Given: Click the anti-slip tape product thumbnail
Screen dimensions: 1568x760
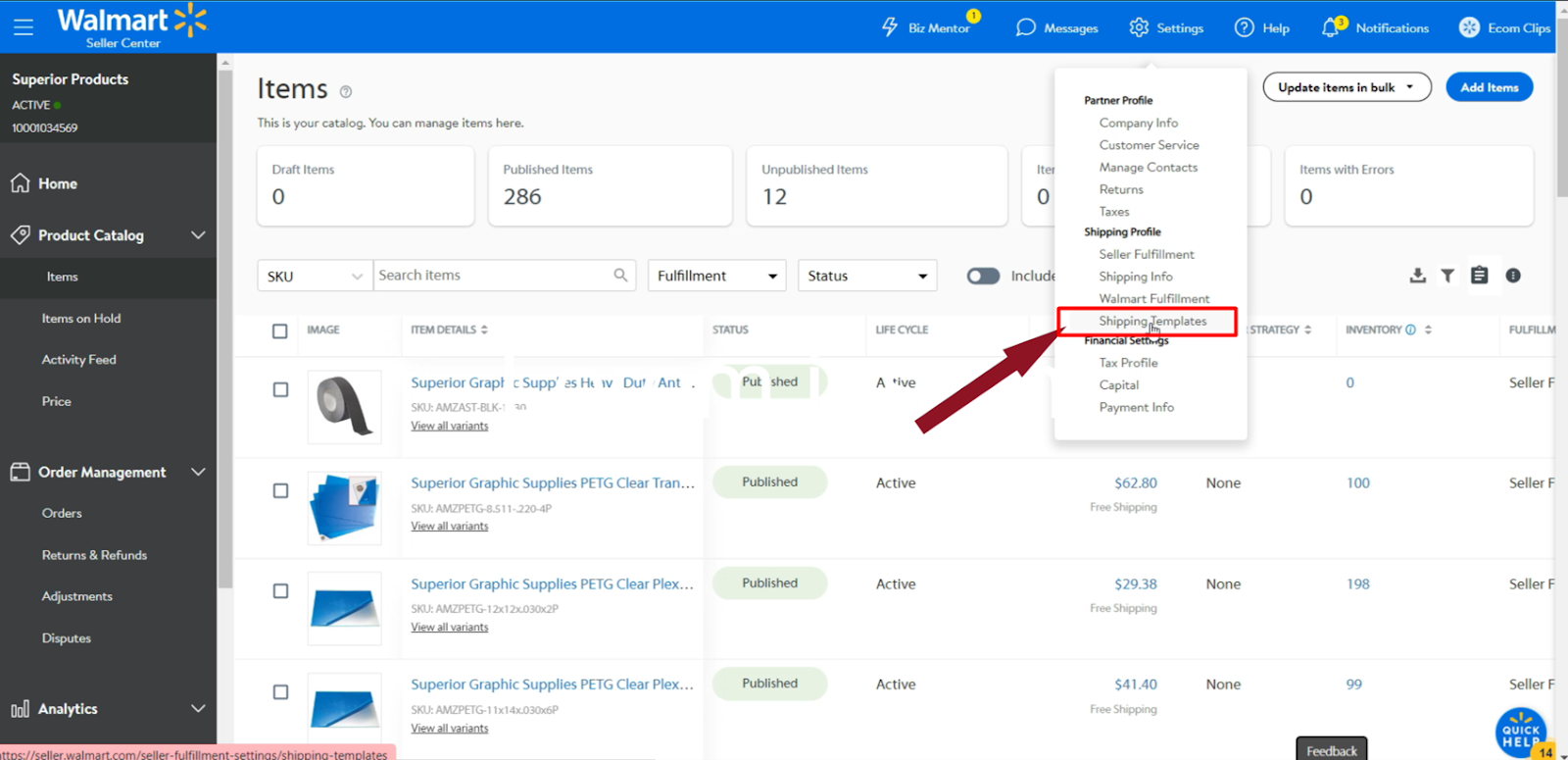Looking at the screenshot, I should point(344,407).
